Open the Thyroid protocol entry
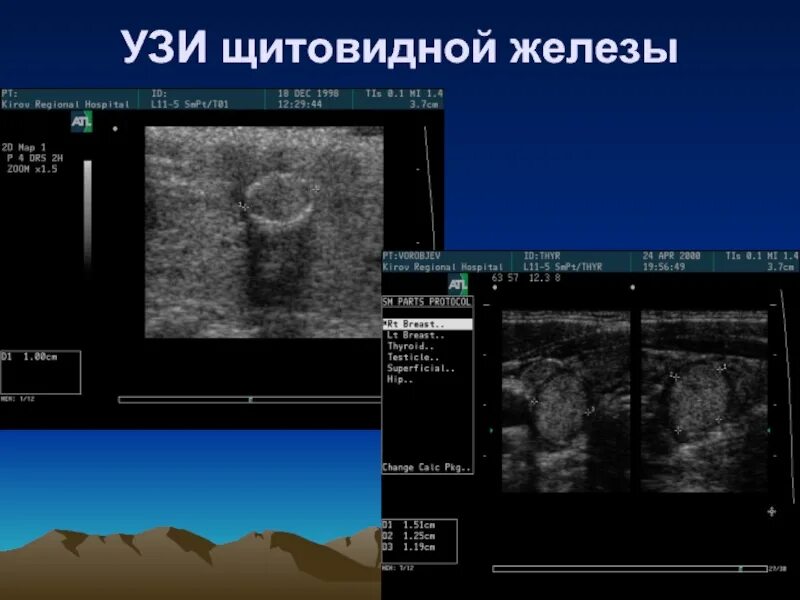 [x=410, y=346]
